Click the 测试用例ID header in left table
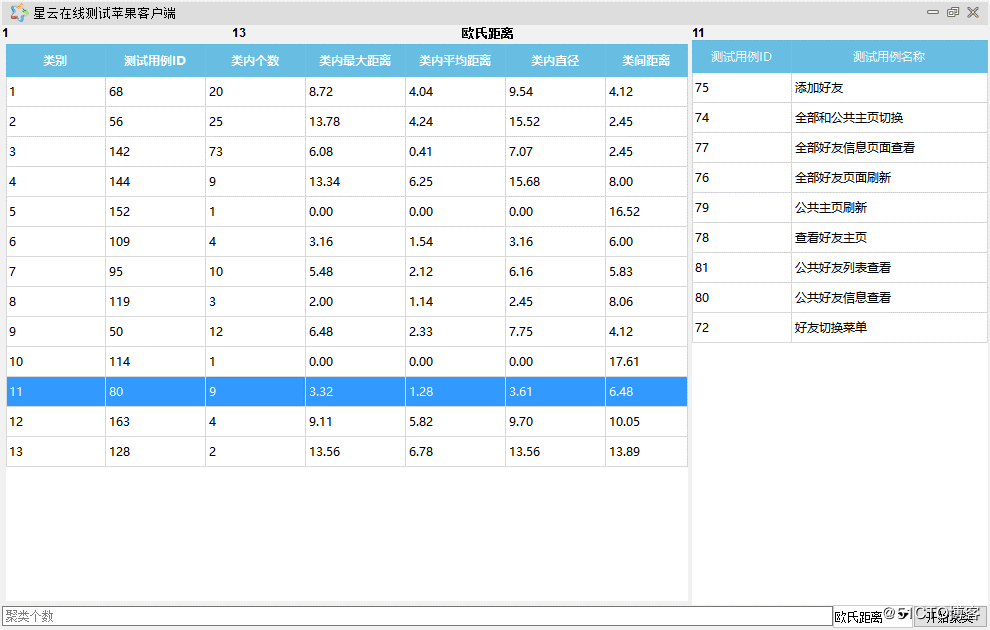The height and width of the screenshot is (630, 990). point(155,61)
